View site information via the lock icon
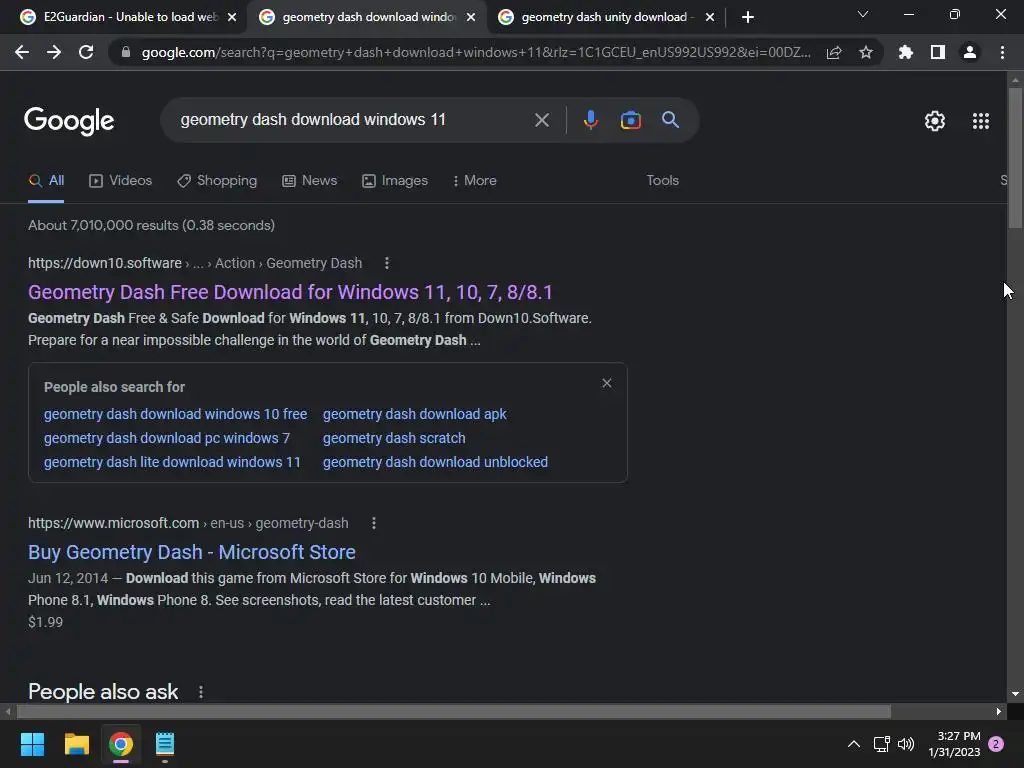The width and height of the screenshot is (1024, 768). [126, 52]
